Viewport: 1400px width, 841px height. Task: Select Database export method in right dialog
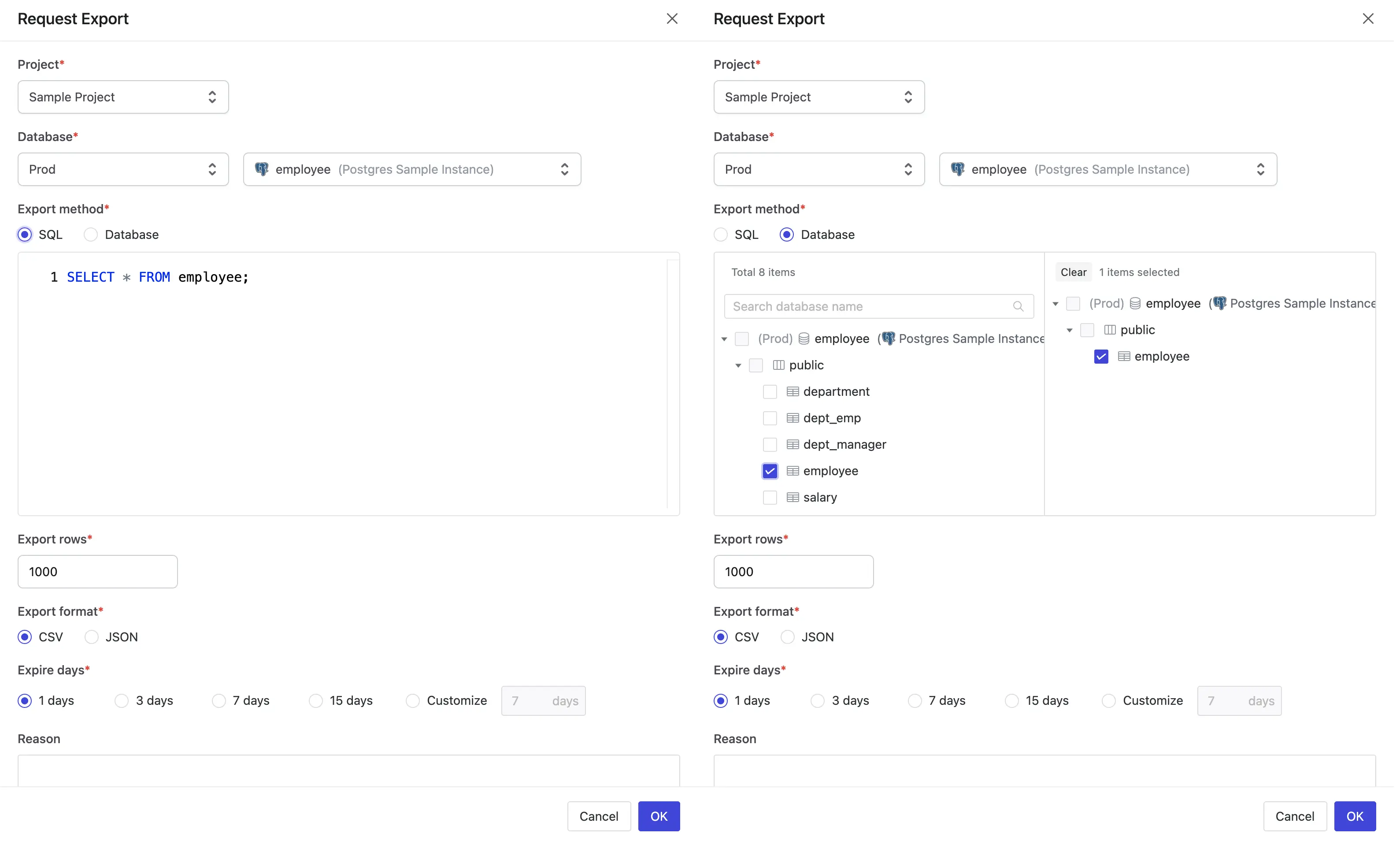pyautogui.click(x=787, y=234)
